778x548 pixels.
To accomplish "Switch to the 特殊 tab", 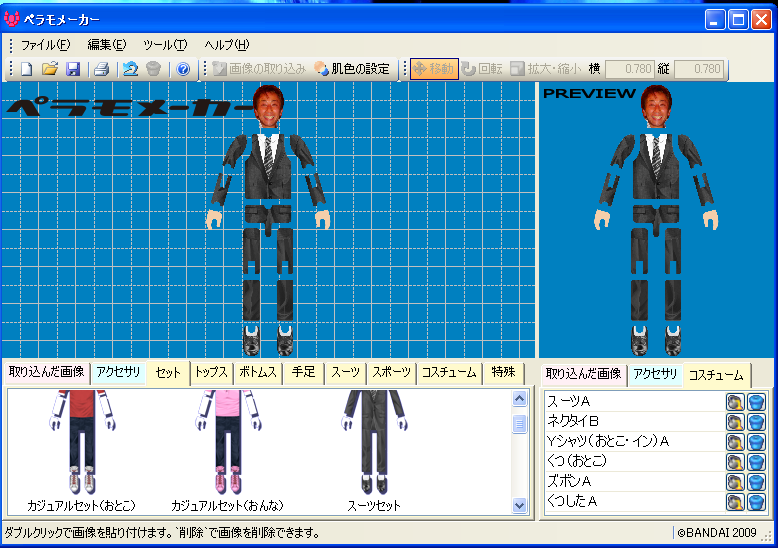I will (x=503, y=372).
